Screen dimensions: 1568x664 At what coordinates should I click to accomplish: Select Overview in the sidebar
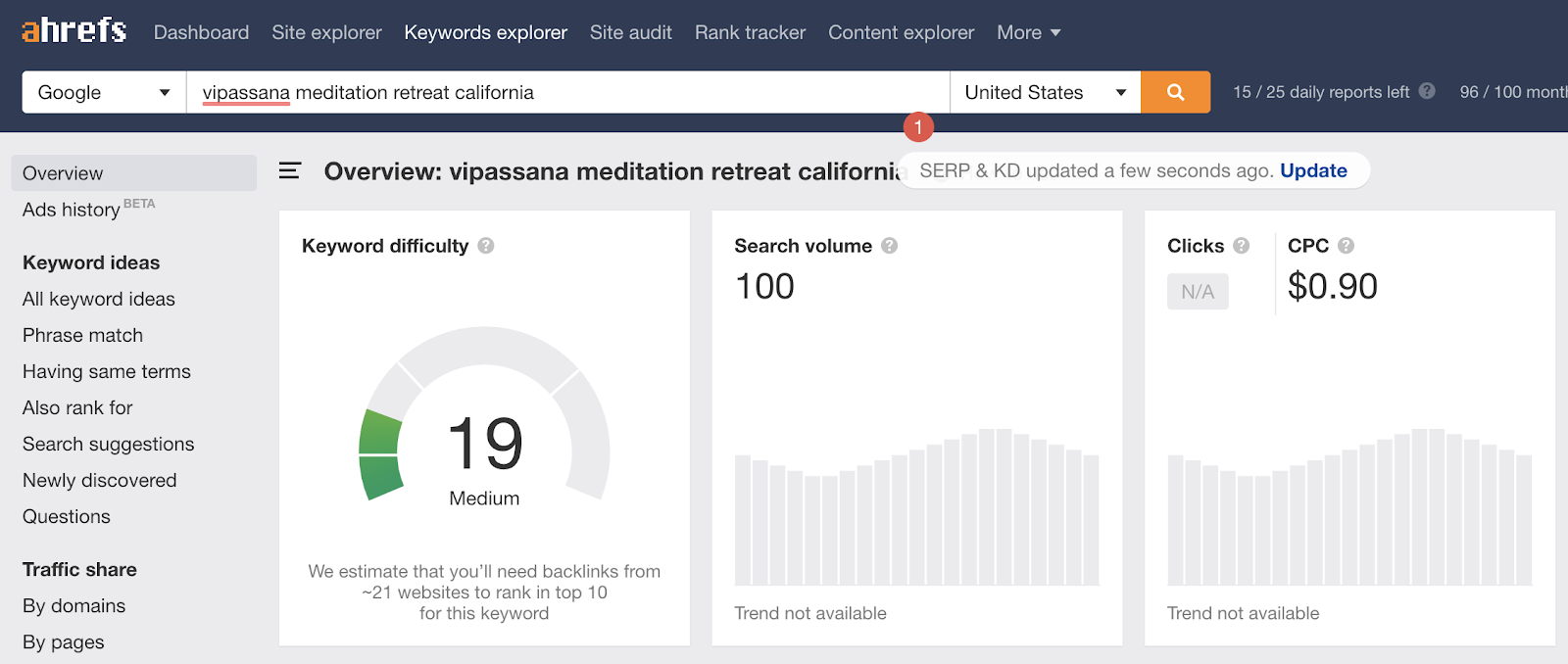(133, 173)
